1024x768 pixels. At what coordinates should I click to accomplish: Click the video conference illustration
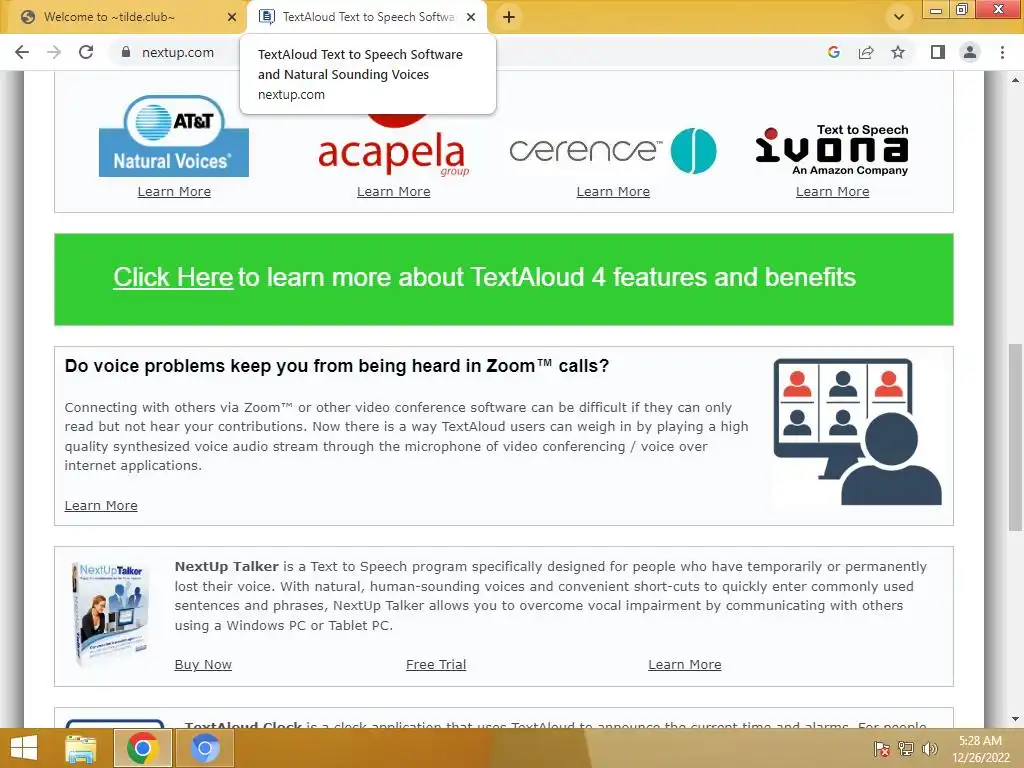tap(857, 432)
